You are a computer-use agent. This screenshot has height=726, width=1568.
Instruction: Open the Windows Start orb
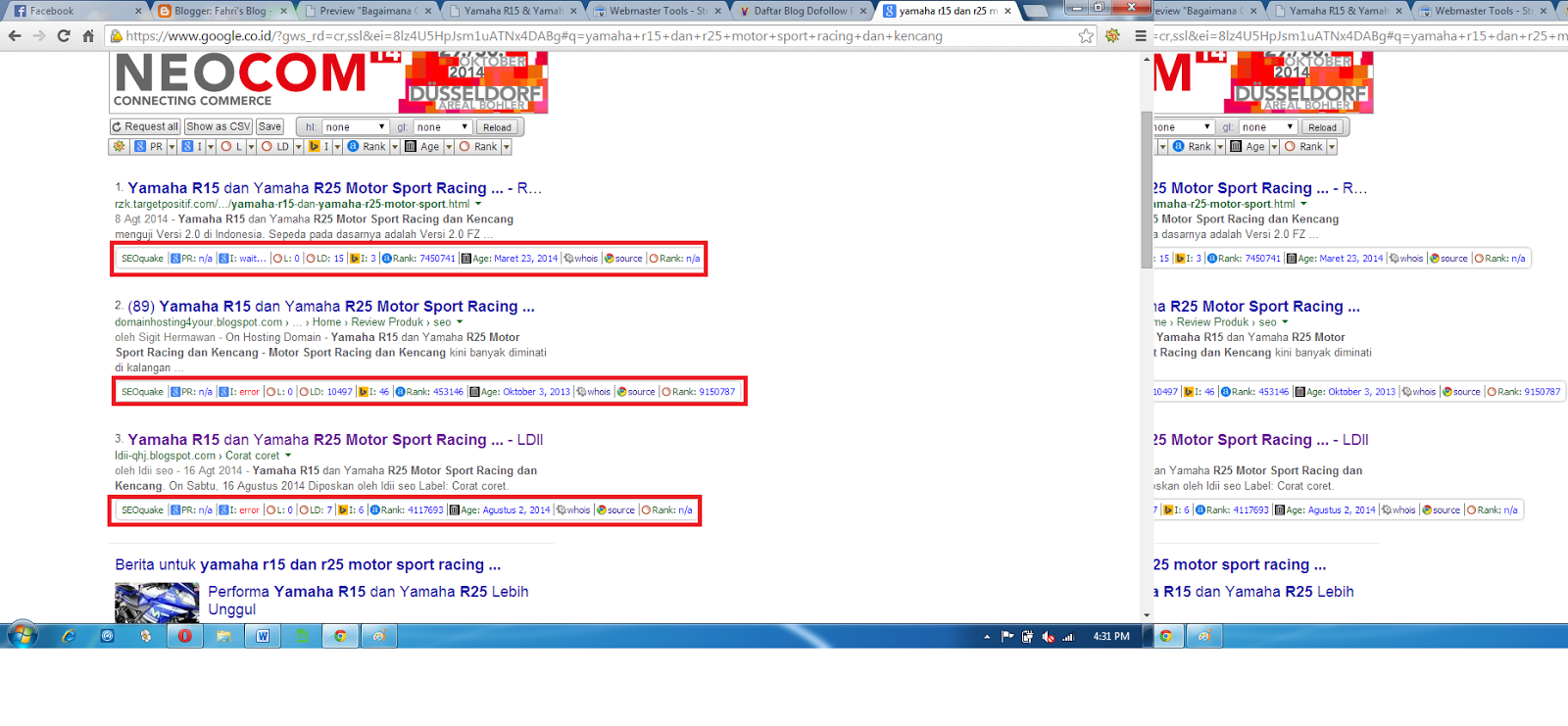point(22,636)
